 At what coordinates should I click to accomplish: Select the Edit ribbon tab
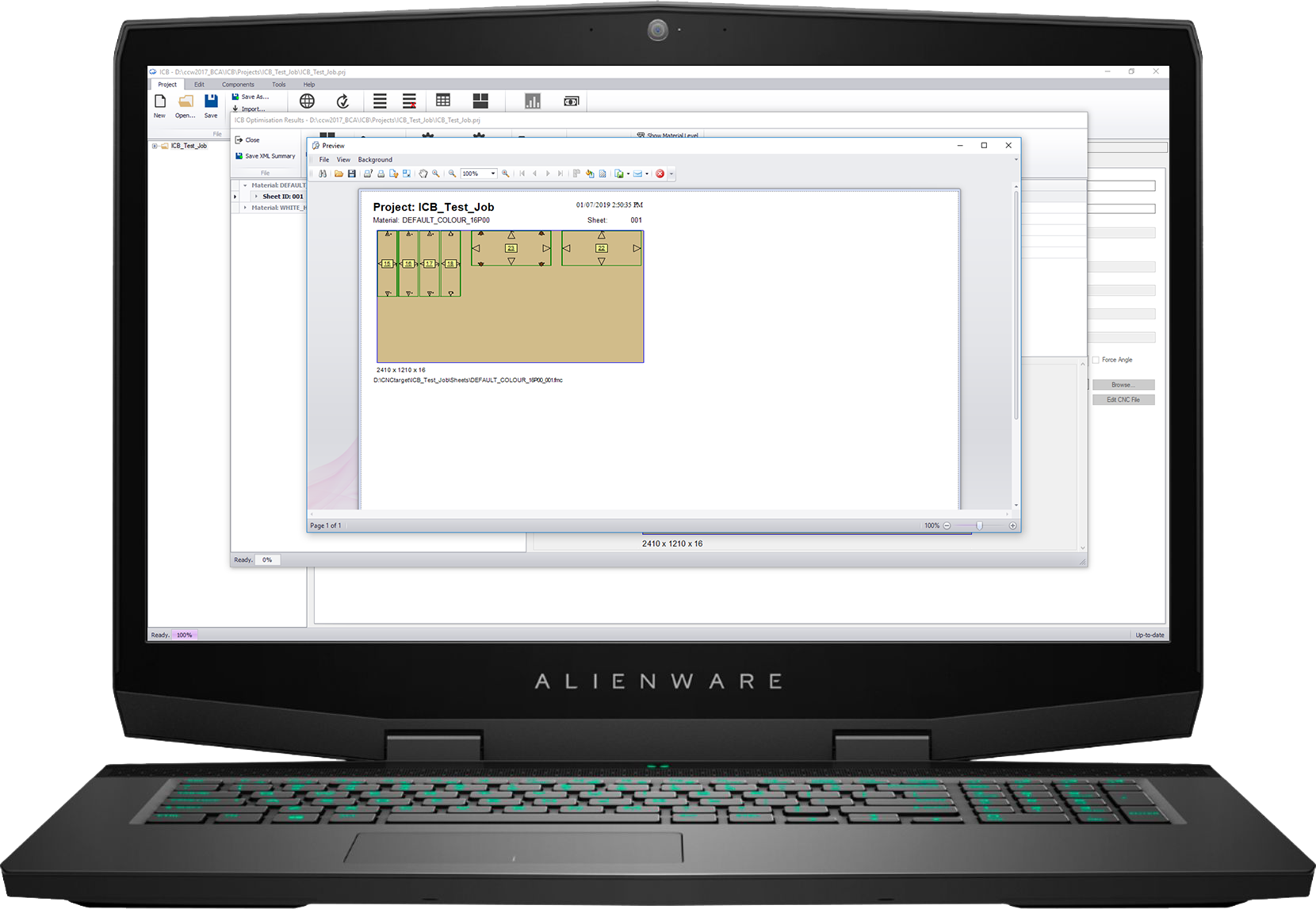coord(199,84)
